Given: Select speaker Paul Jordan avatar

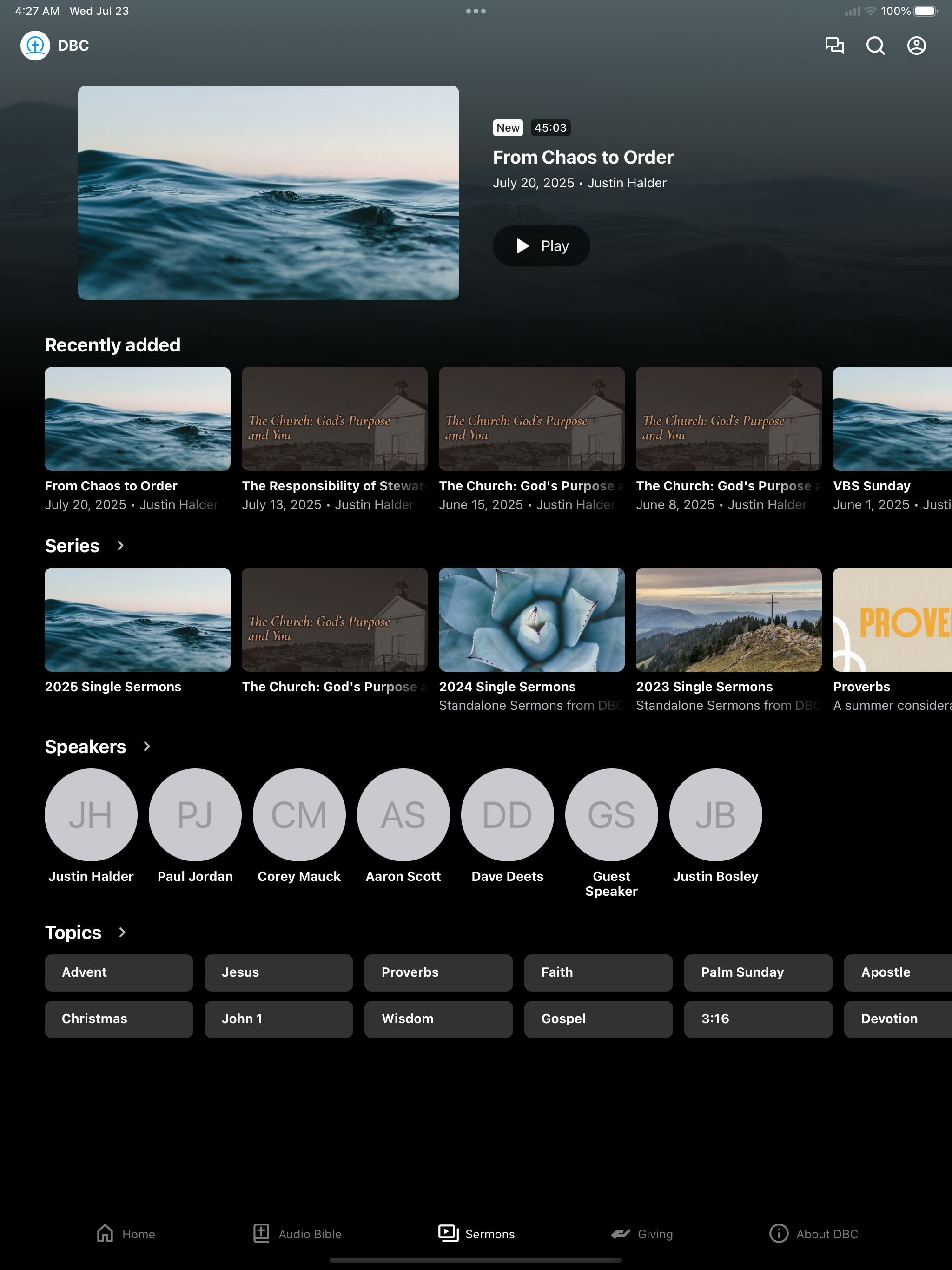Looking at the screenshot, I should [195, 815].
